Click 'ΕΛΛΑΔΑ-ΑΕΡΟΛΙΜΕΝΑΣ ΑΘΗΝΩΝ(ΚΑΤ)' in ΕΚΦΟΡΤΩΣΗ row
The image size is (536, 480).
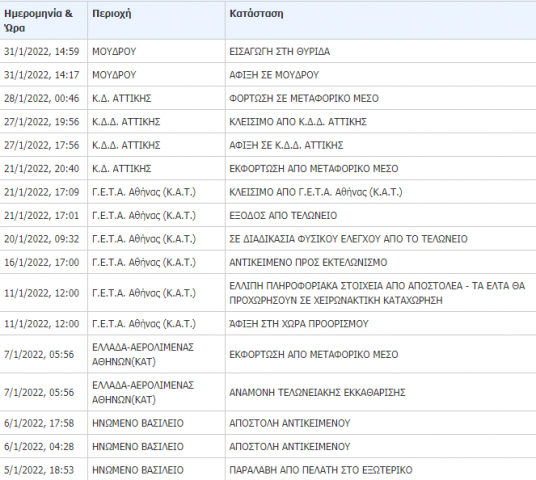coord(143,354)
